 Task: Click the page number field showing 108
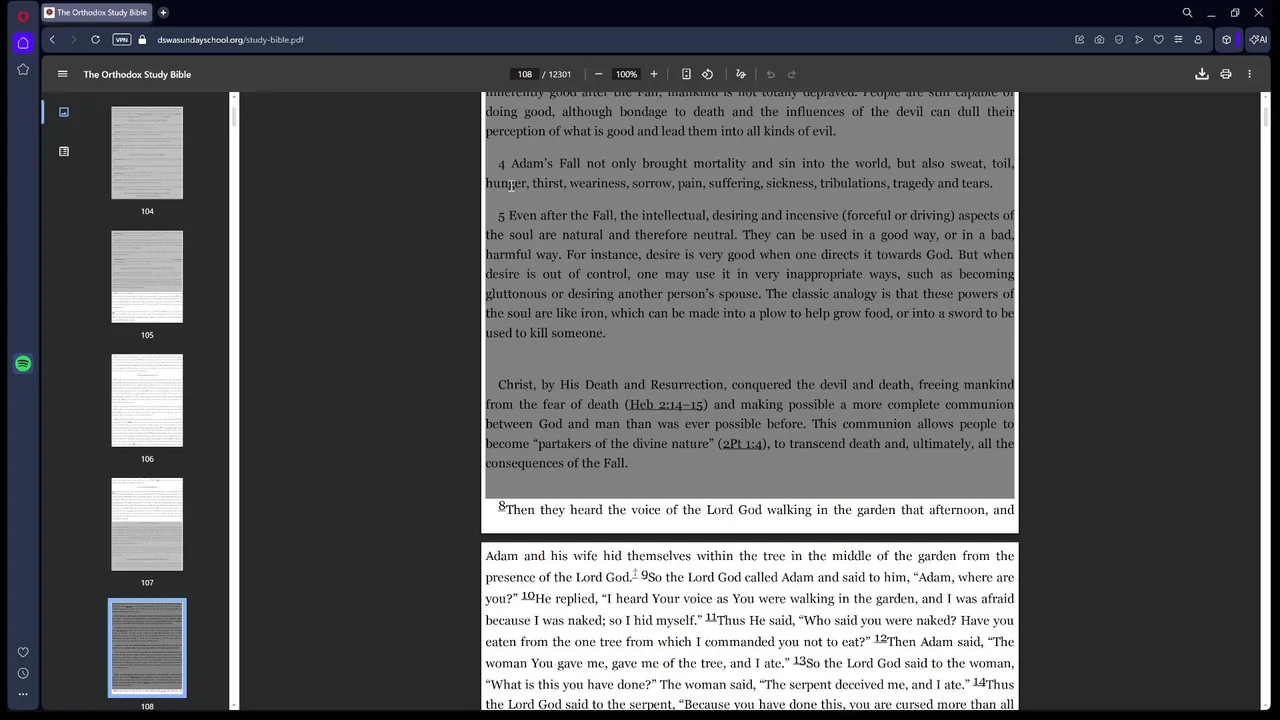pyautogui.click(x=524, y=74)
